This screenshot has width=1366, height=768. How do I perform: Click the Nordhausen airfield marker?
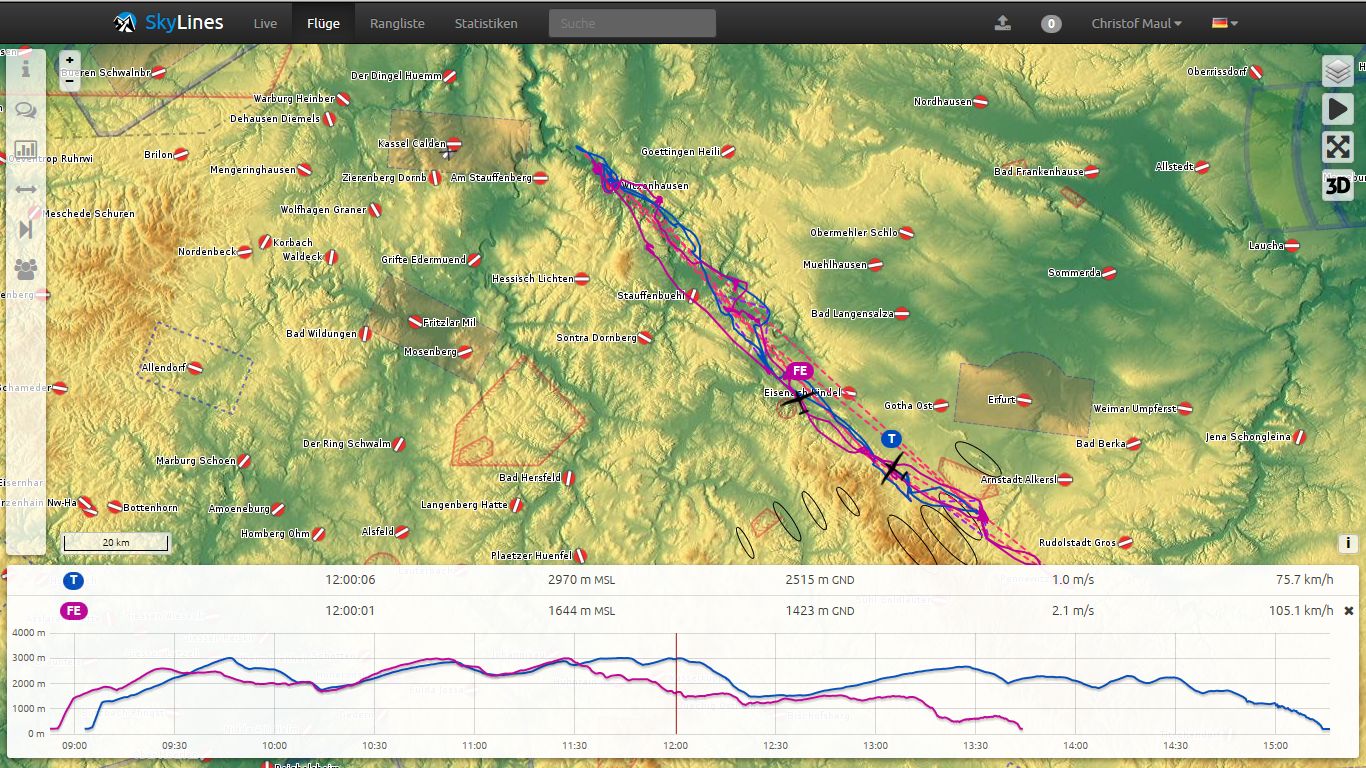click(981, 102)
